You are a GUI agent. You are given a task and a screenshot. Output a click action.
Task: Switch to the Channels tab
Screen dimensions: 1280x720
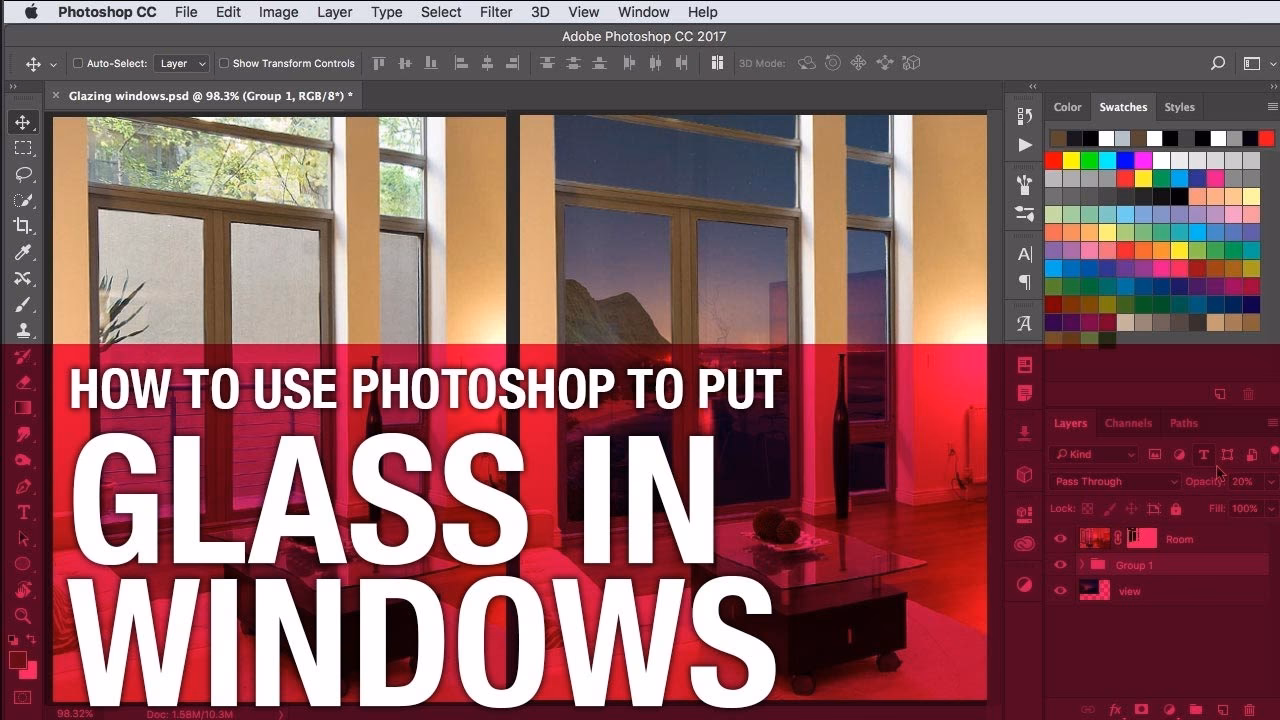pyautogui.click(x=1129, y=422)
